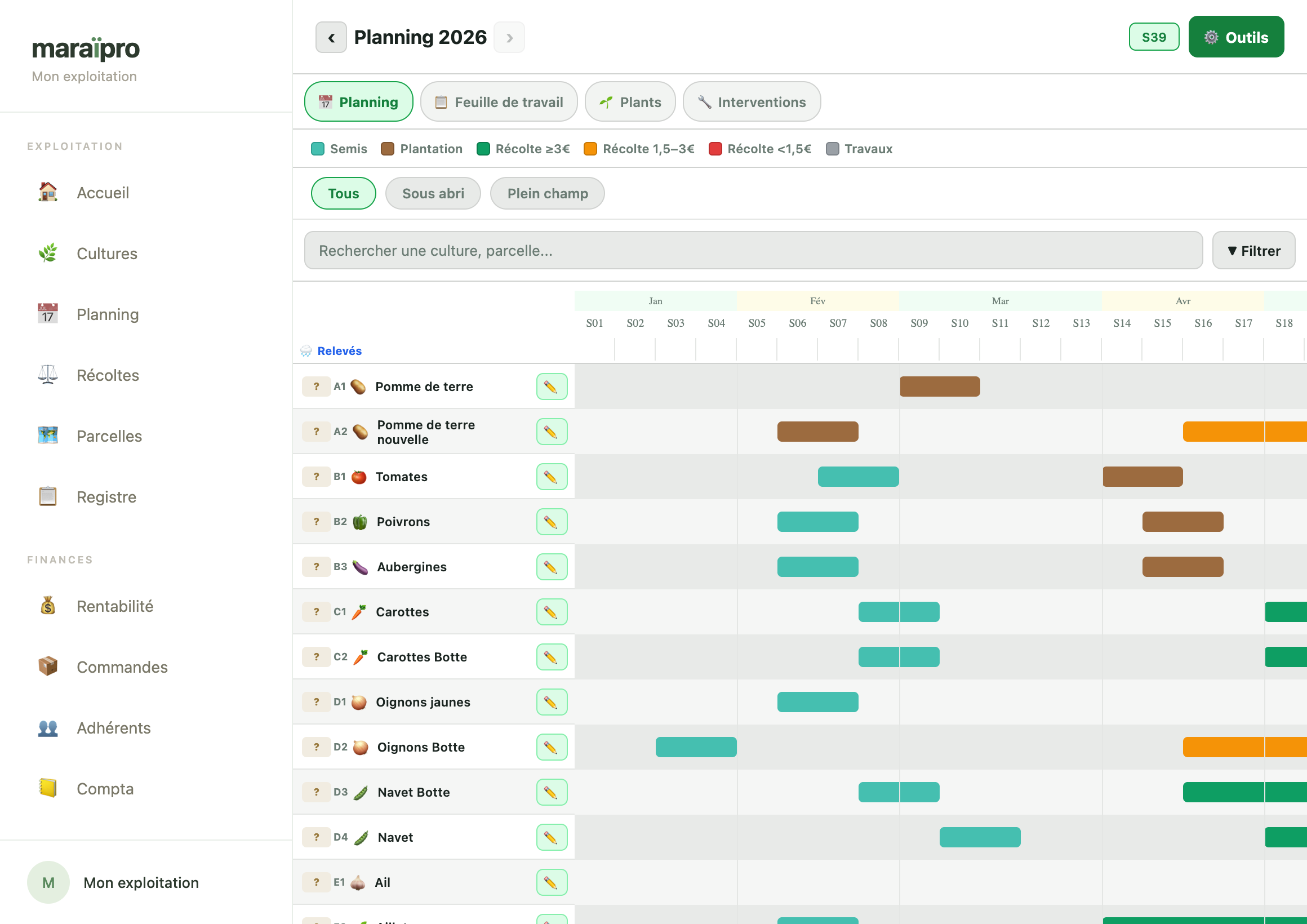
Task: Edit the B2 Poivrons row pencil
Action: [x=552, y=522]
